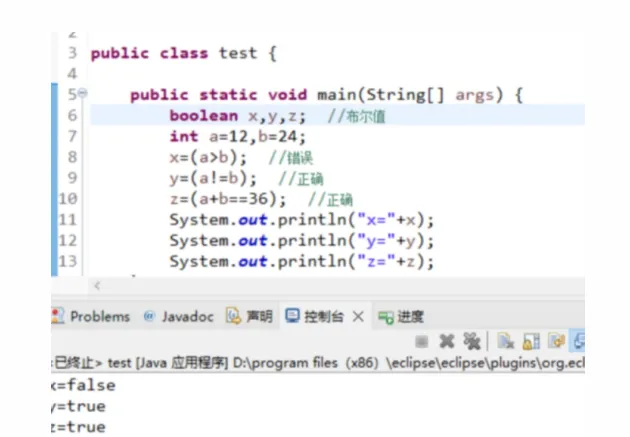The height and width of the screenshot is (437, 630).
Task: Click the 'z=true' console output line
Action: tap(79, 427)
